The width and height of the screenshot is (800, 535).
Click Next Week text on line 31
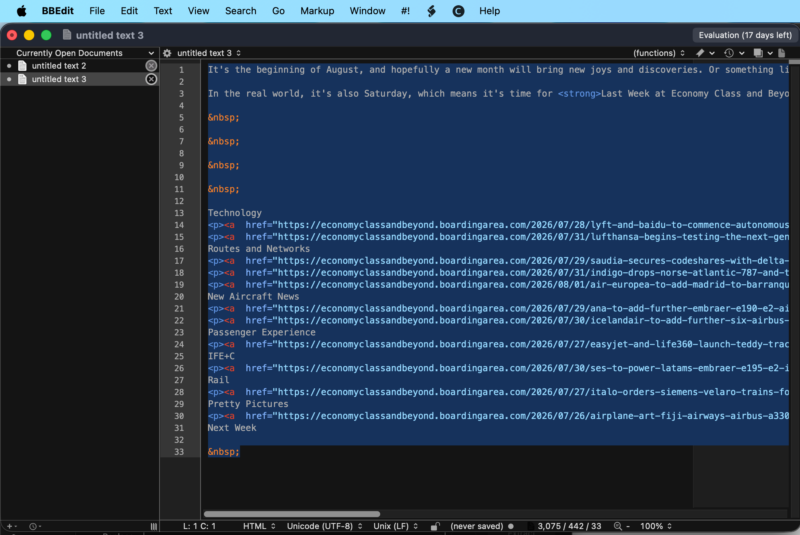pos(232,428)
